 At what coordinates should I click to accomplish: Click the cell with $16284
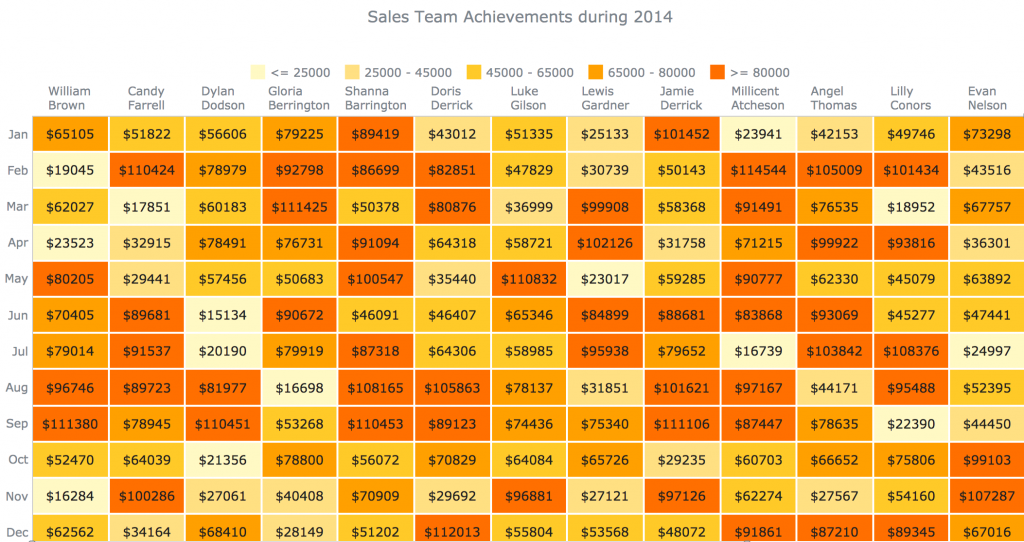point(70,496)
